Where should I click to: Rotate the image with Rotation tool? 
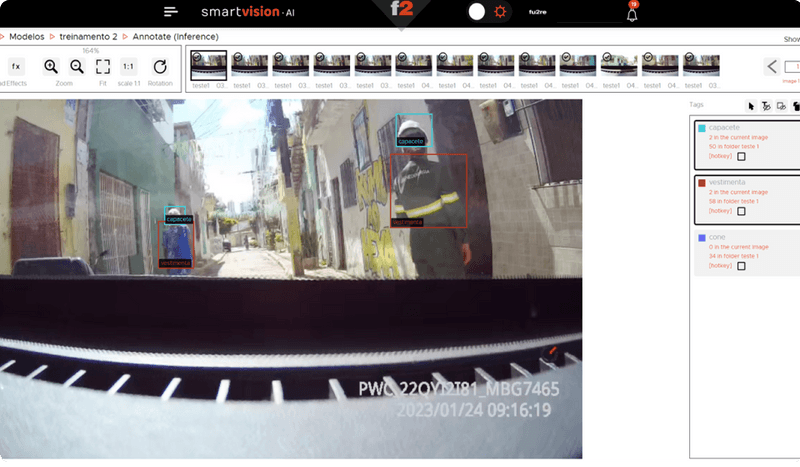[x=160, y=66]
